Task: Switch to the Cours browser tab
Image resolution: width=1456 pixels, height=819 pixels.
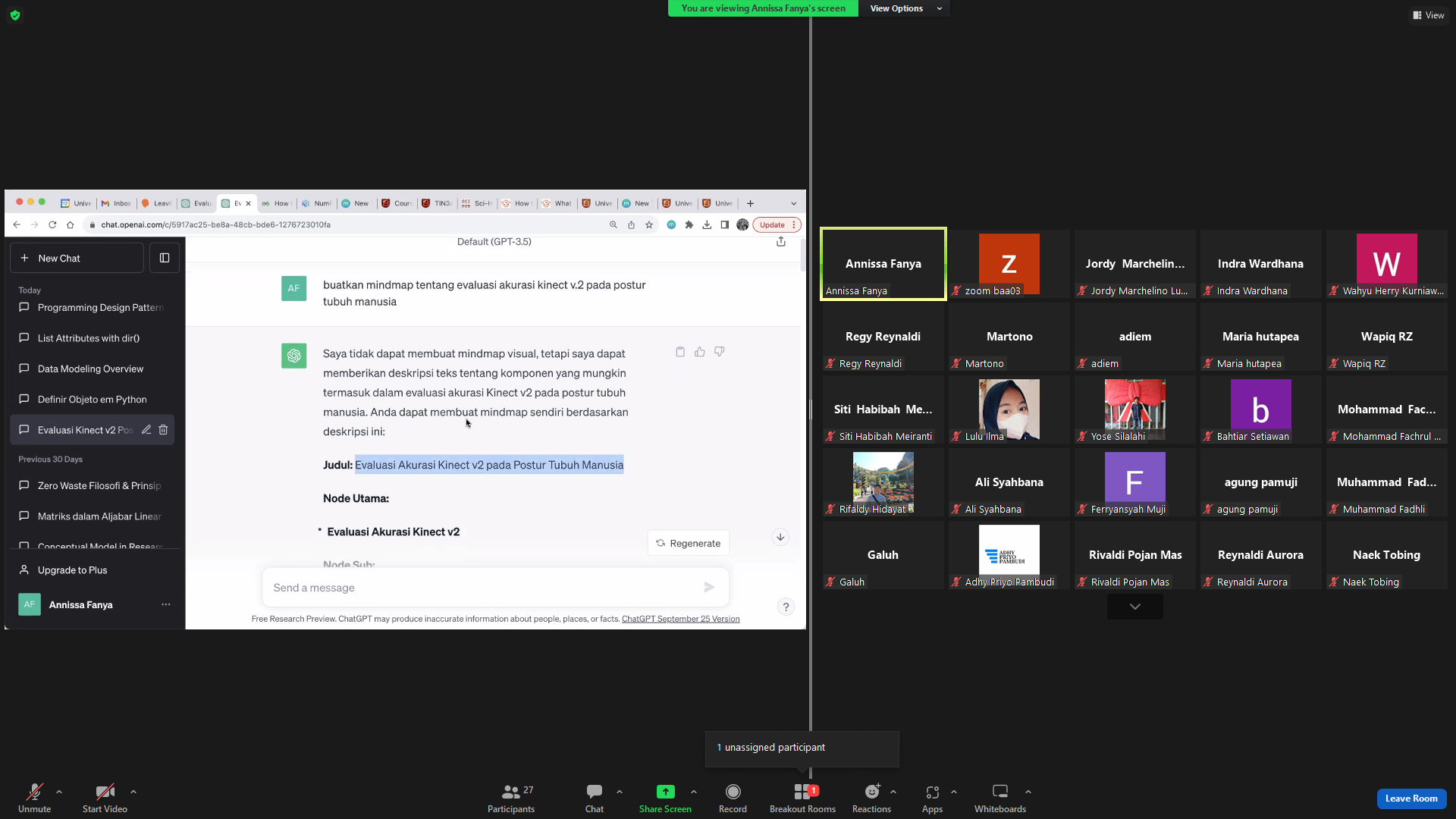Action: pos(397,203)
